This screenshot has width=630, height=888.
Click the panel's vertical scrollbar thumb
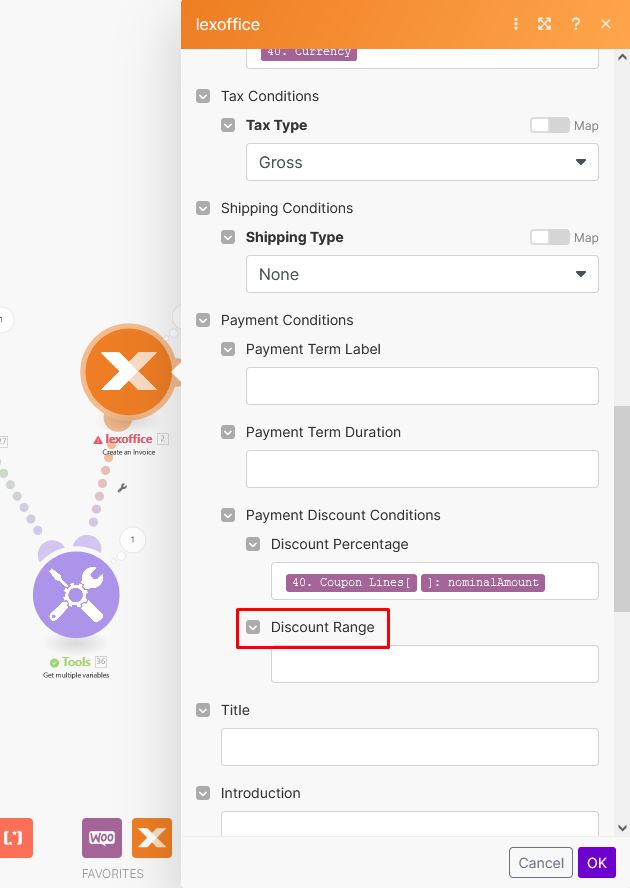point(622,509)
